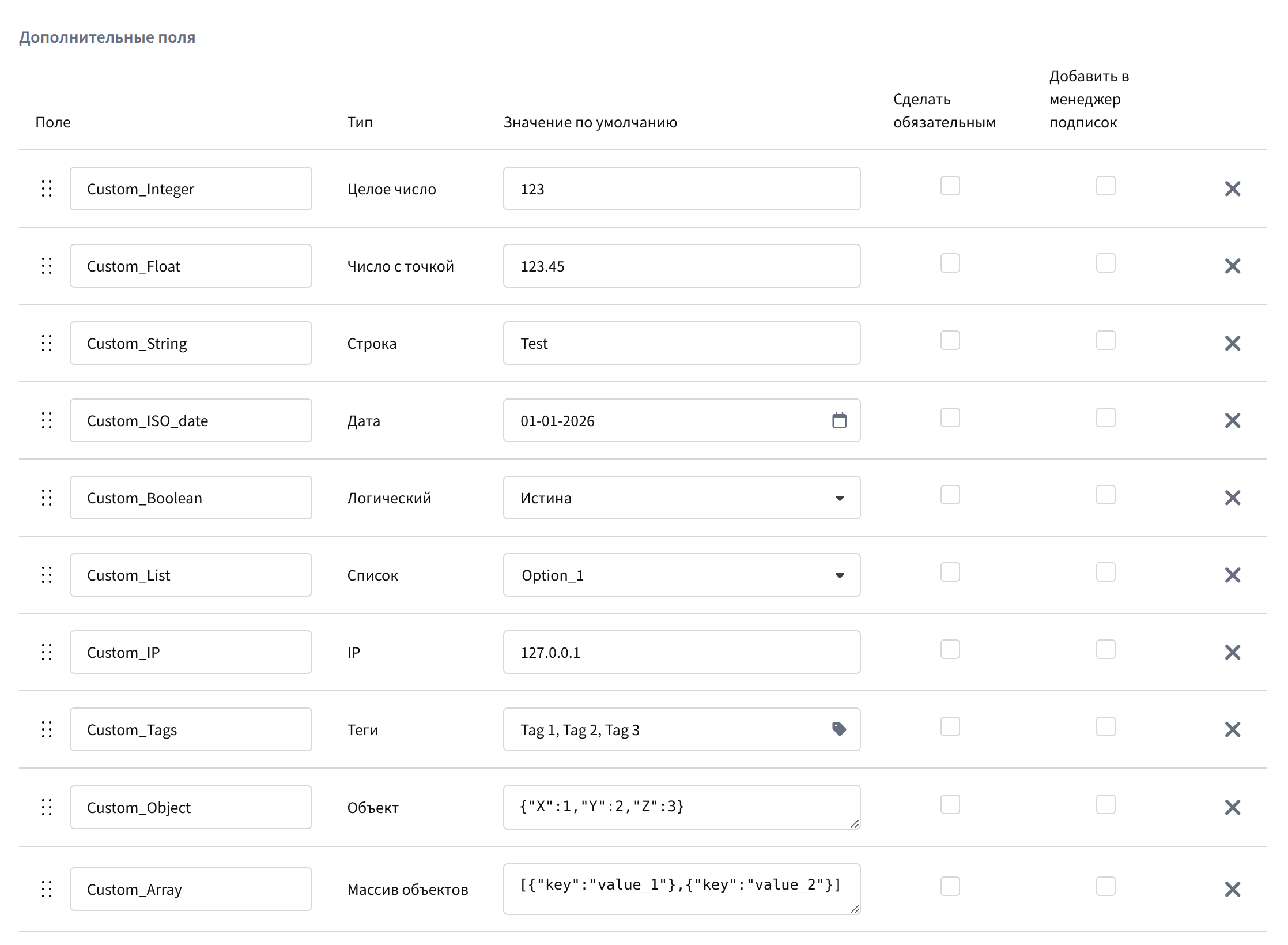Click resize handle of Custom_Array textarea
This screenshot has height=945, width=1288.
tap(855, 909)
